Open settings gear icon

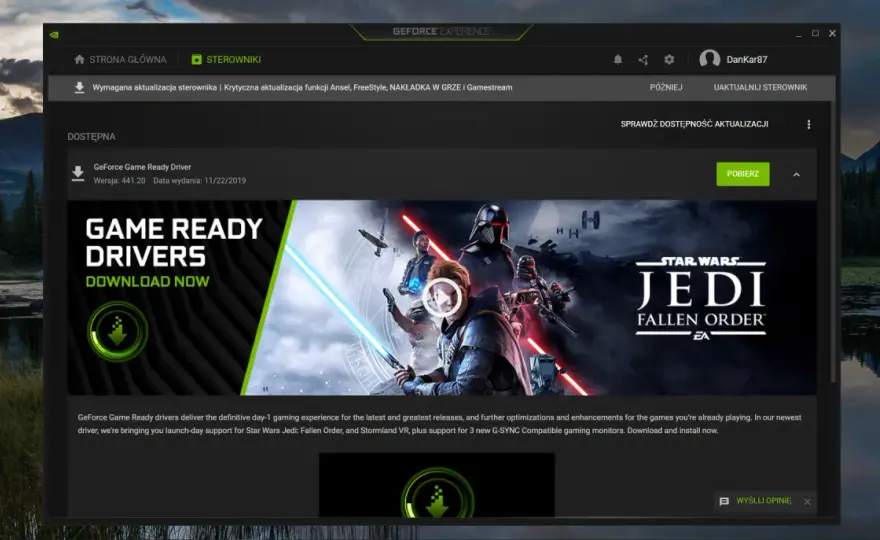[669, 60]
